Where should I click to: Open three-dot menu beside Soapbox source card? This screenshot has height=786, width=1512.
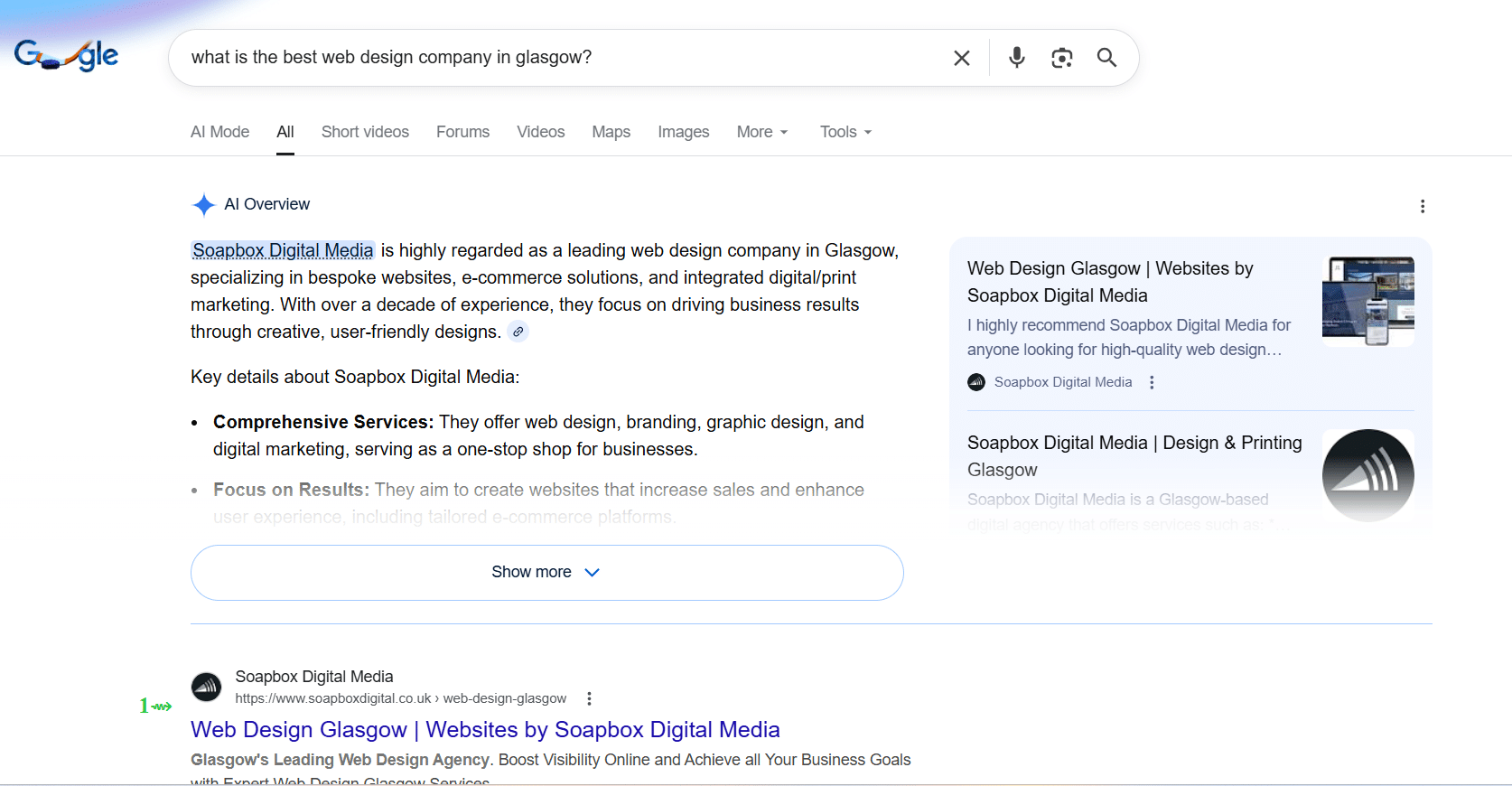coord(1152,382)
